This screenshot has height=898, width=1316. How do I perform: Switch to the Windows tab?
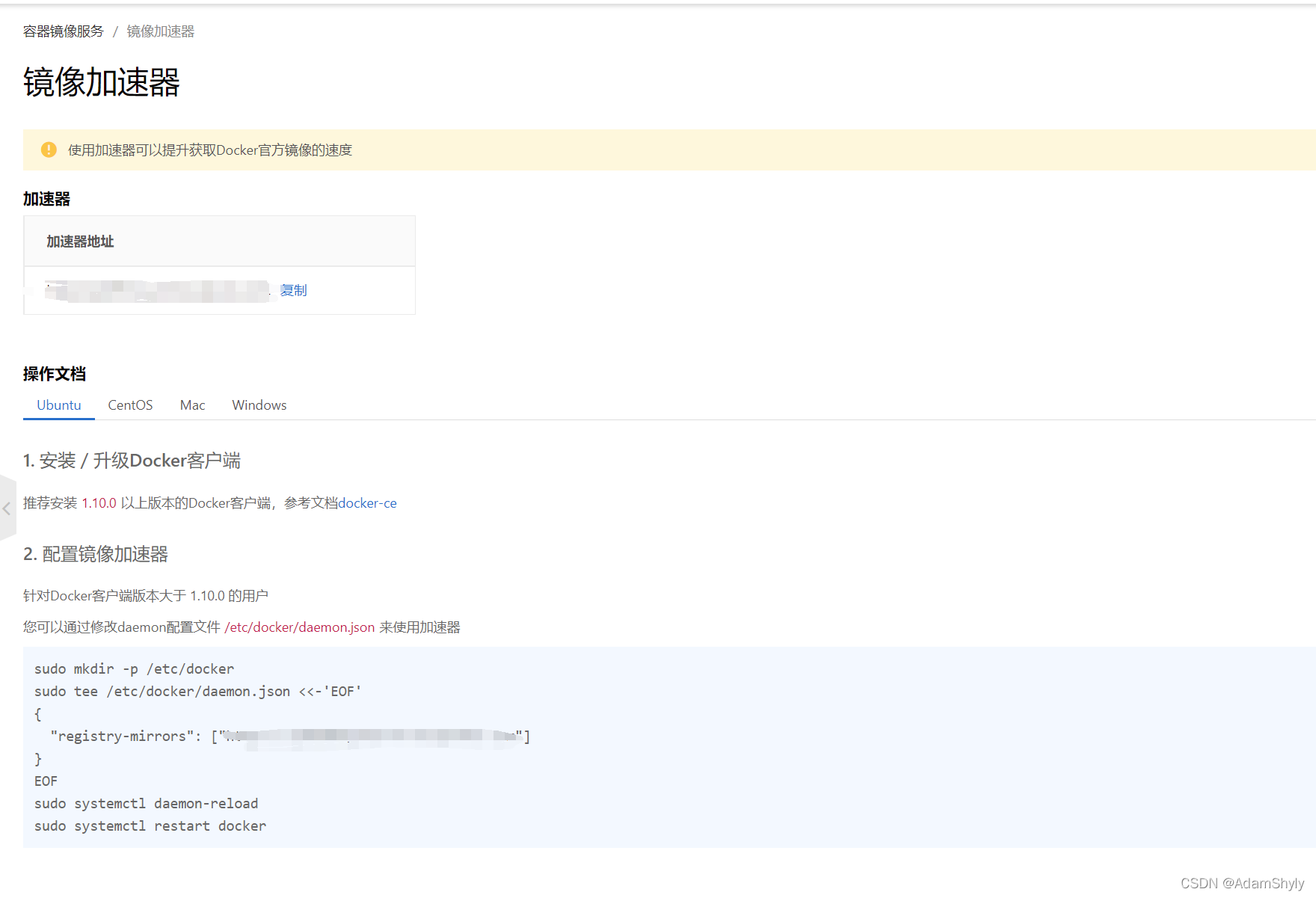pos(259,405)
